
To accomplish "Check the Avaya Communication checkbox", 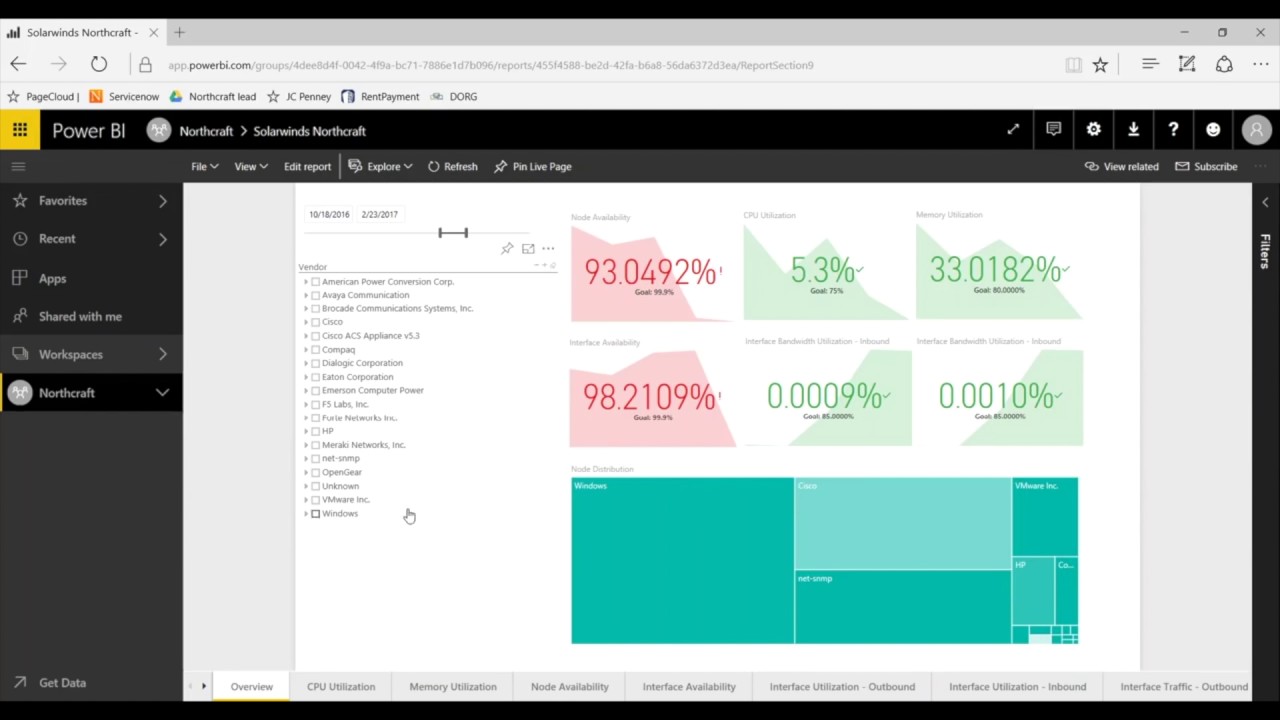I will coord(316,295).
